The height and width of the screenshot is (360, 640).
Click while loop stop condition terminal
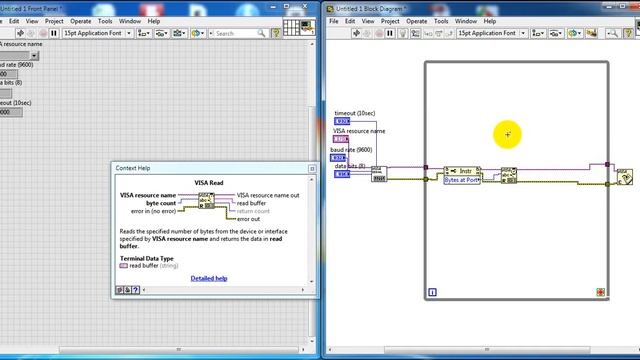(600, 292)
